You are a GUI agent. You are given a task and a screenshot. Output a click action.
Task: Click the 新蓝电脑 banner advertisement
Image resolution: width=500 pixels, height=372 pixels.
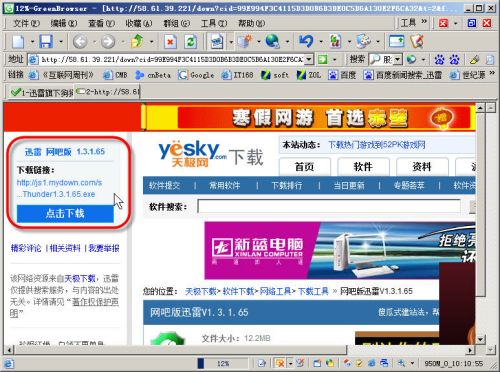tap(340, 251)
